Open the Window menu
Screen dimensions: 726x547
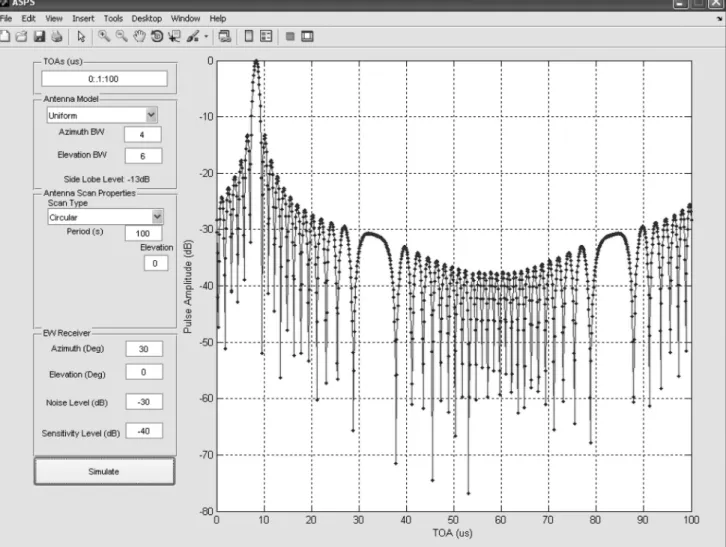click(x=185, y=19)
